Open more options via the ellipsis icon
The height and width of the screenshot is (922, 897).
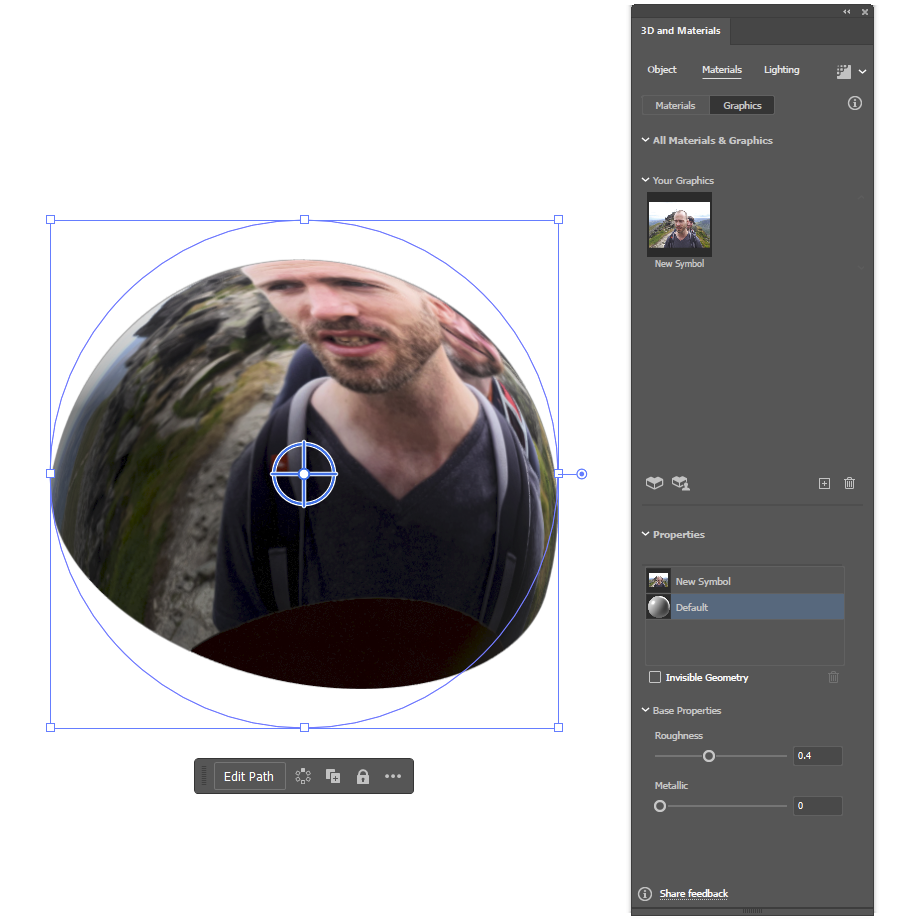[x=392, y=776]
